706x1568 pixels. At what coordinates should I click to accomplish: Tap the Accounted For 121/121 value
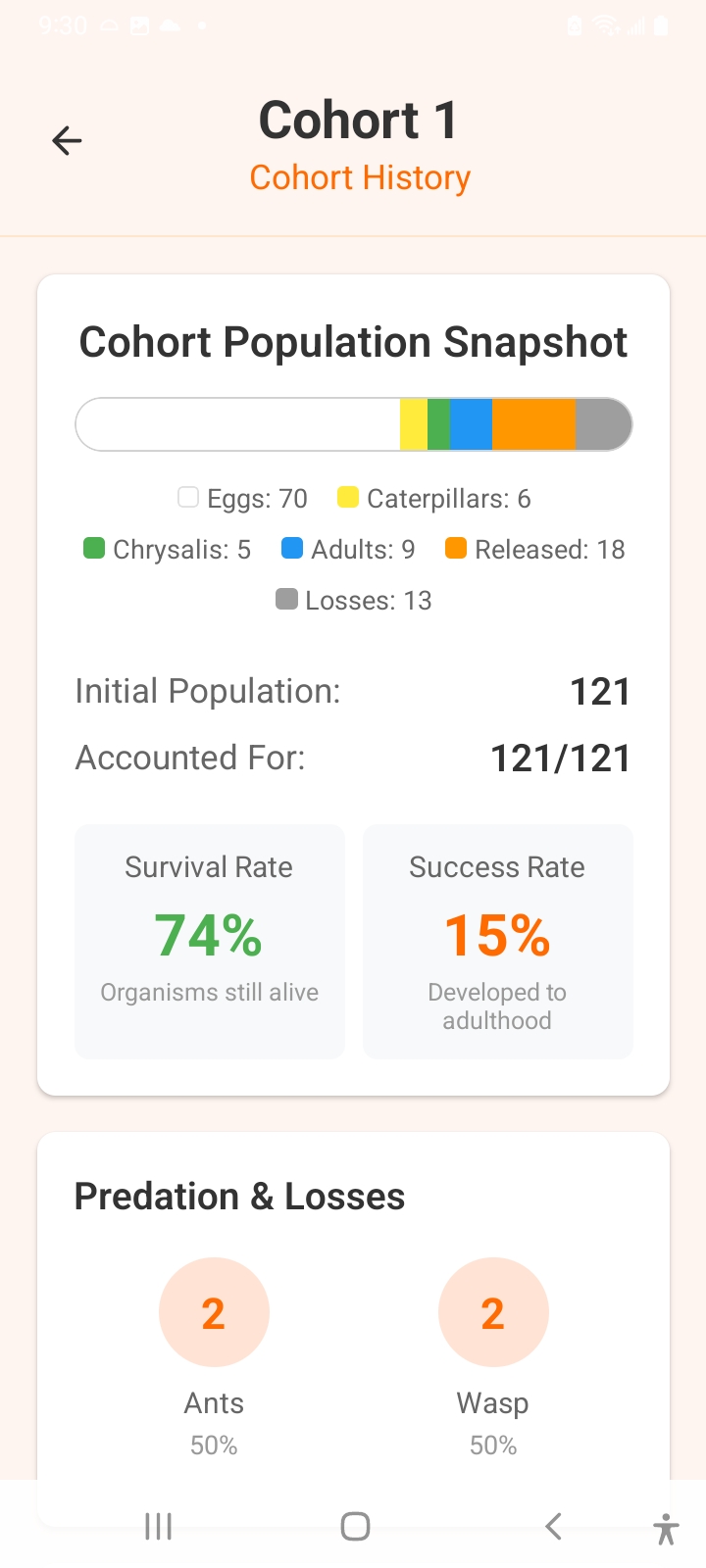(x=560, y=759)
